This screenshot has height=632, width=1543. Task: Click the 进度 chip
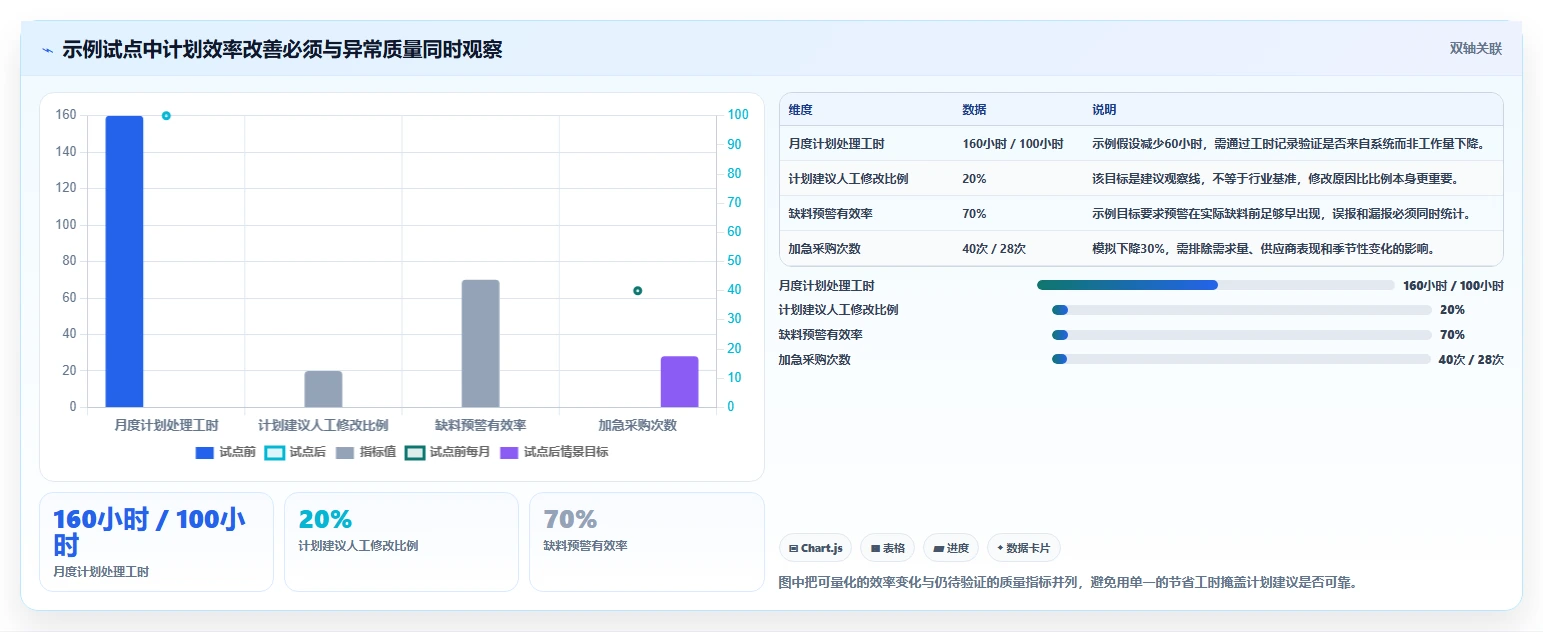point(951,548)
